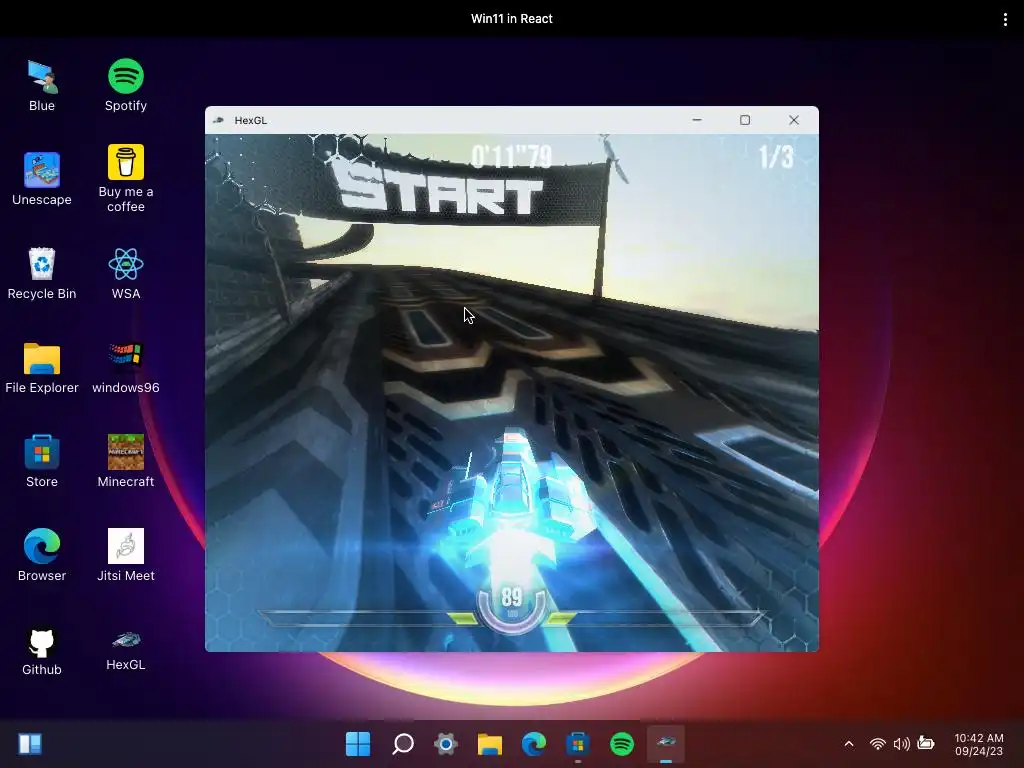This screenshot has width=1024, height=768.
Task: Open the Blue desktop icon
Action: pos(42,86)
